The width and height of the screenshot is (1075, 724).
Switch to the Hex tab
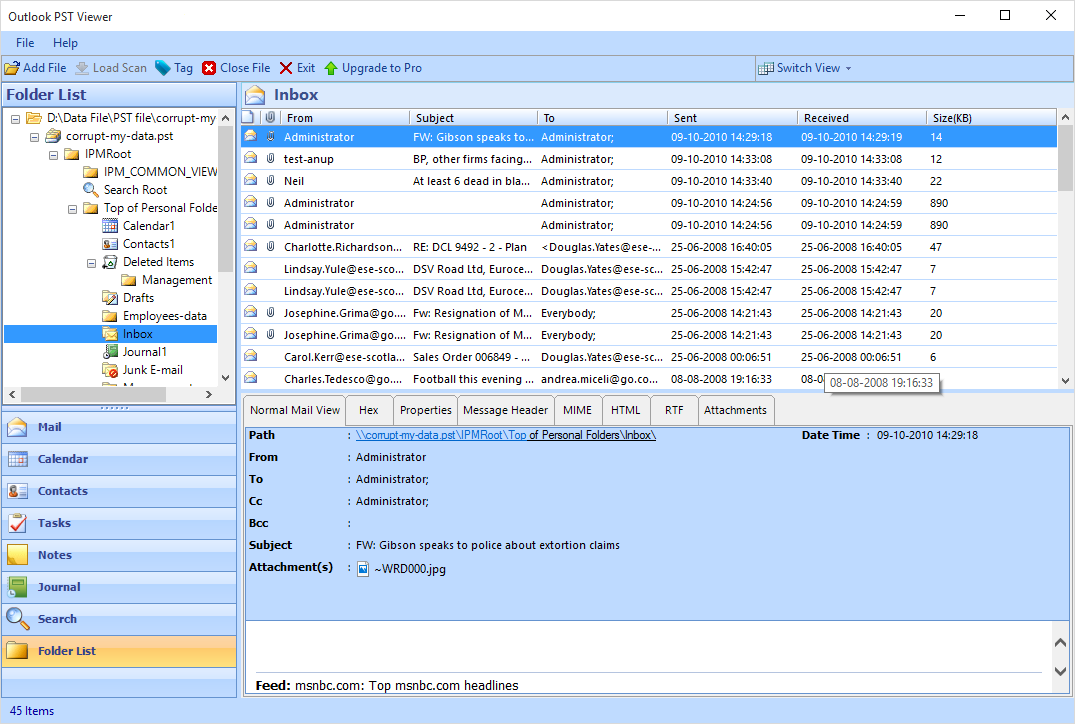[x=369, y=410]
